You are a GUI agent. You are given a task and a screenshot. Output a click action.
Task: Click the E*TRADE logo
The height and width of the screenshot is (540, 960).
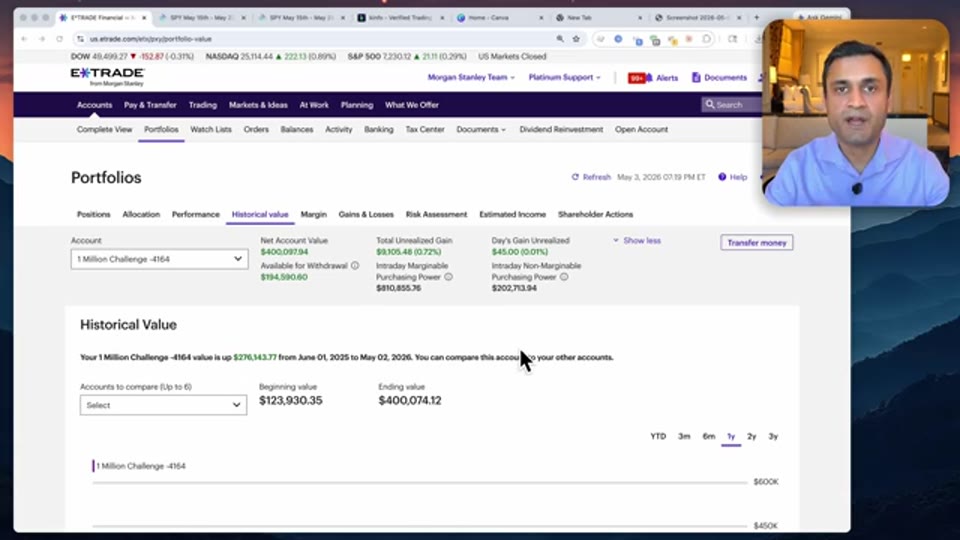coord(107,77)
